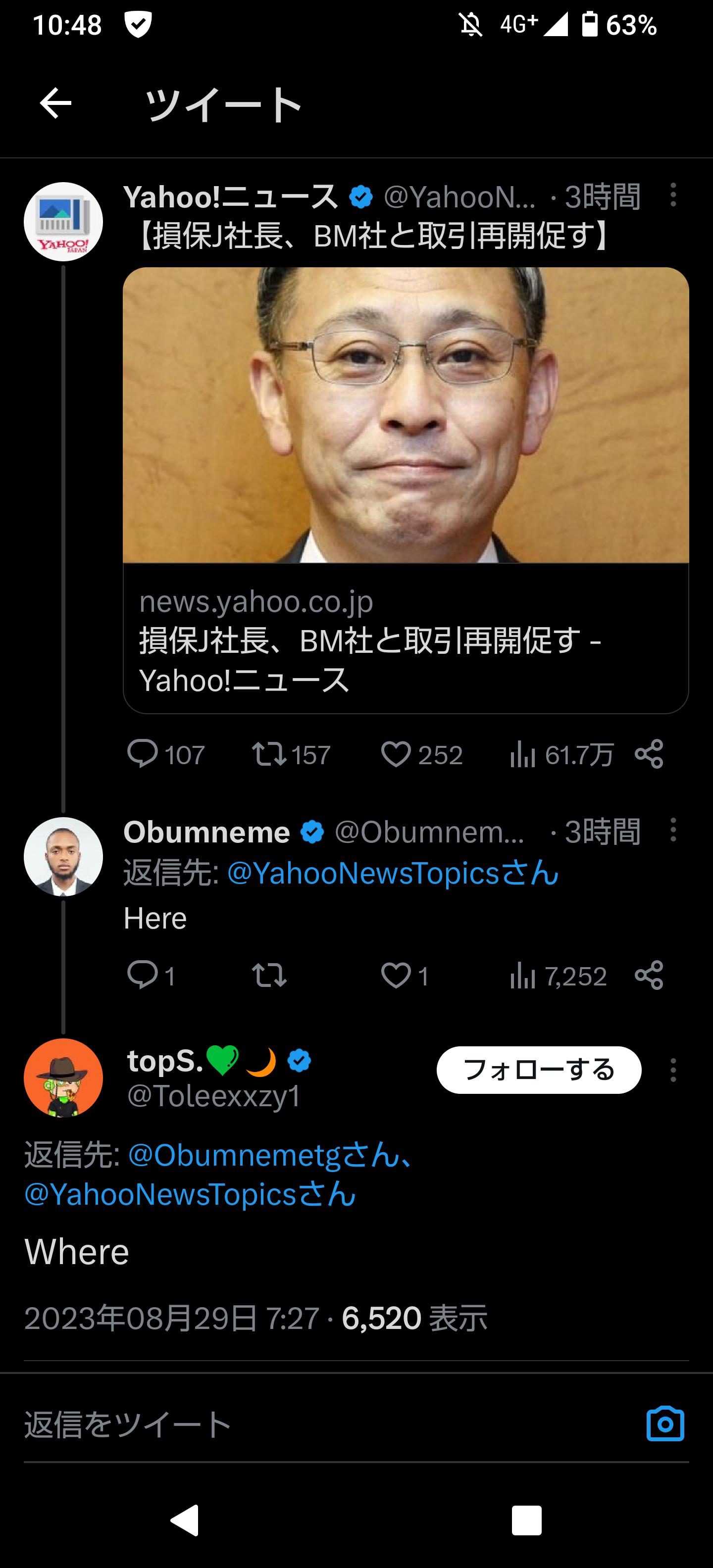Open more options for topS. tweet
The image size is (713, 1568).
click(673, 1070)
